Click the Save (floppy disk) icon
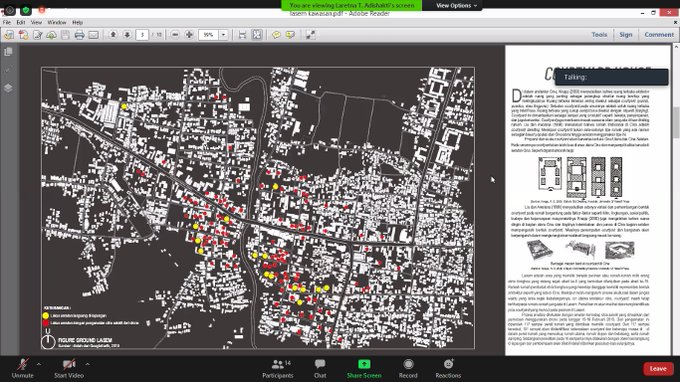680x382 pixels. coord(65,35)
